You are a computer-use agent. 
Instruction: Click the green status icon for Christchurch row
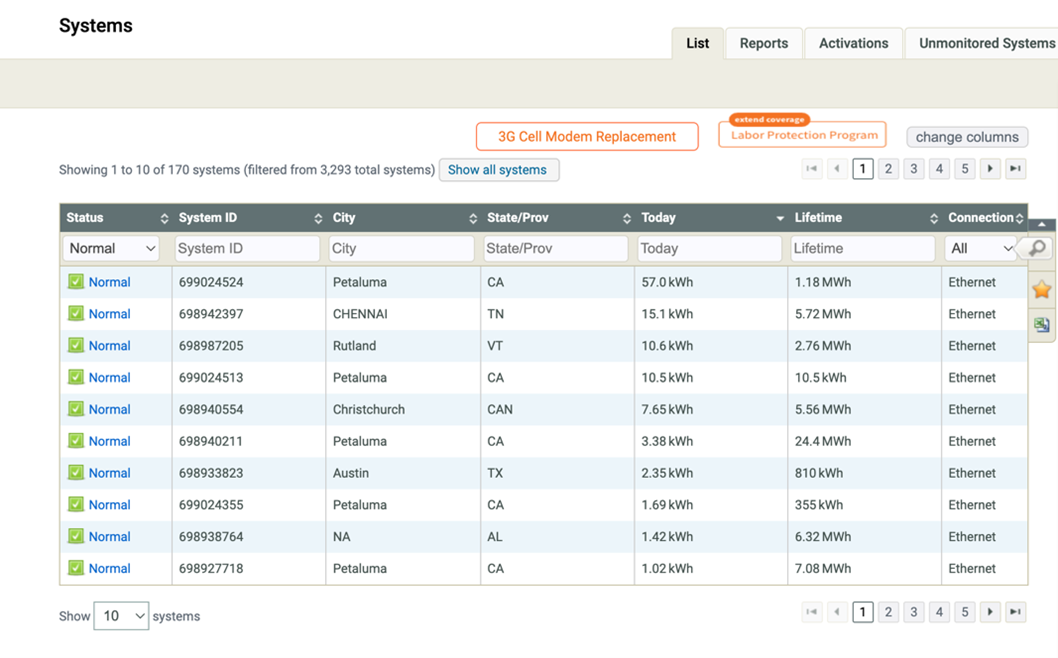tap(76, 409)
